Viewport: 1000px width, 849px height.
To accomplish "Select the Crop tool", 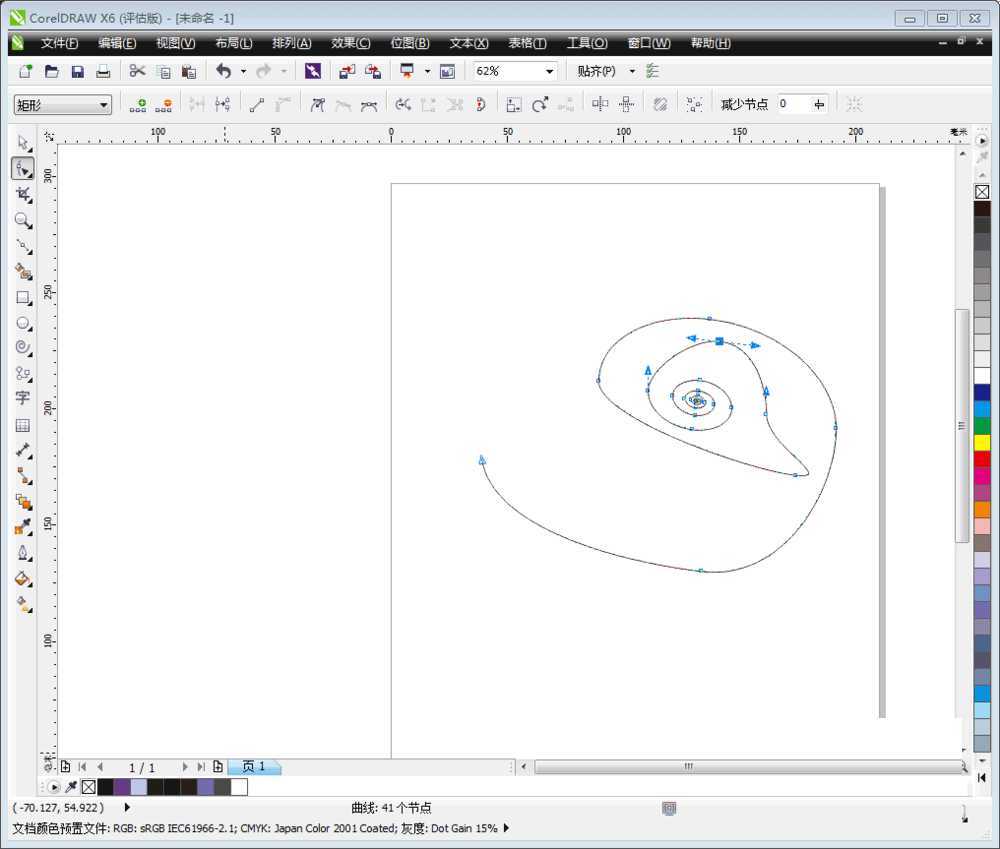I will (x=24, y=195).
